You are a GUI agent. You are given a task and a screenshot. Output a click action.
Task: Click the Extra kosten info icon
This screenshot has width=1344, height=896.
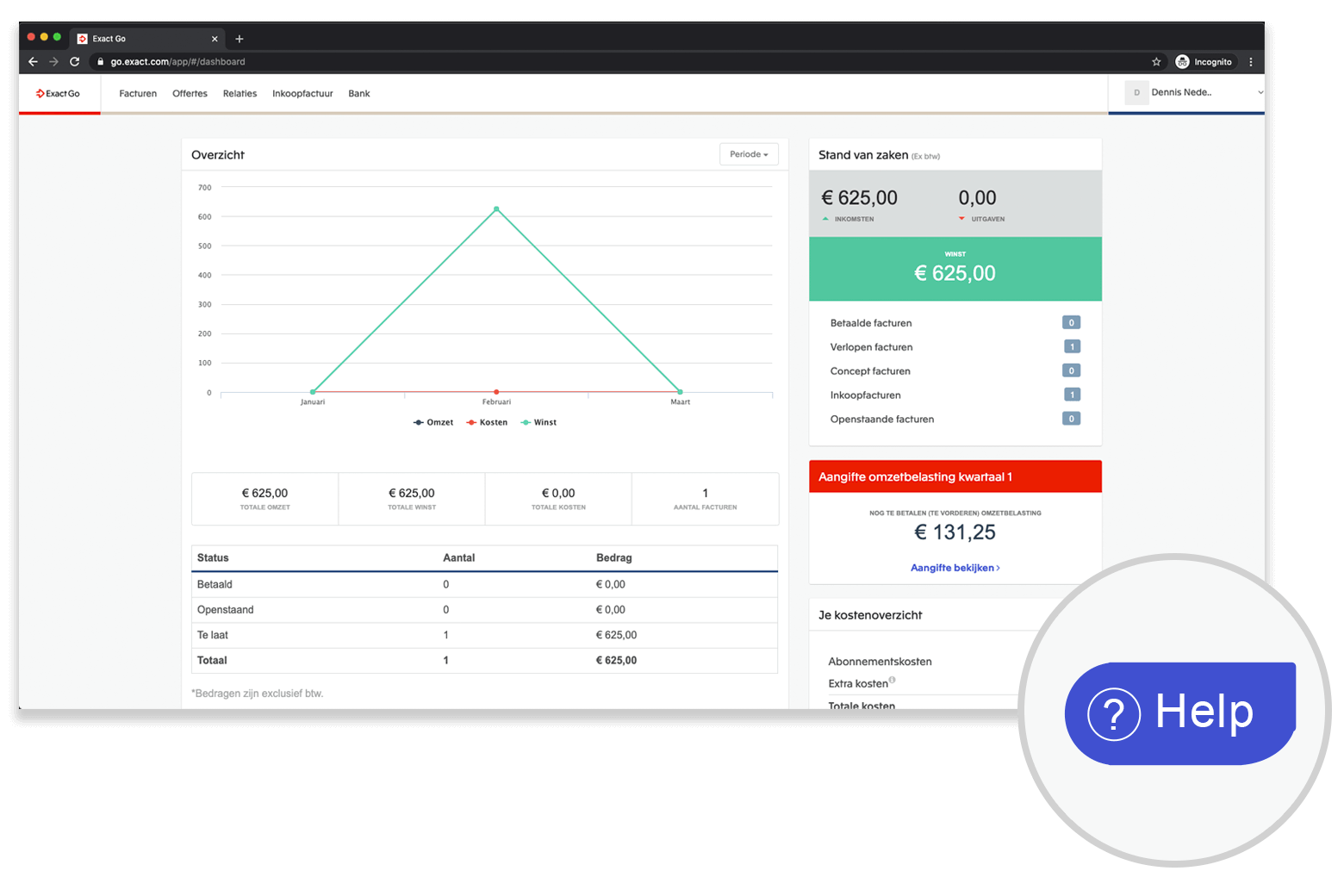[x=893, y=680]
